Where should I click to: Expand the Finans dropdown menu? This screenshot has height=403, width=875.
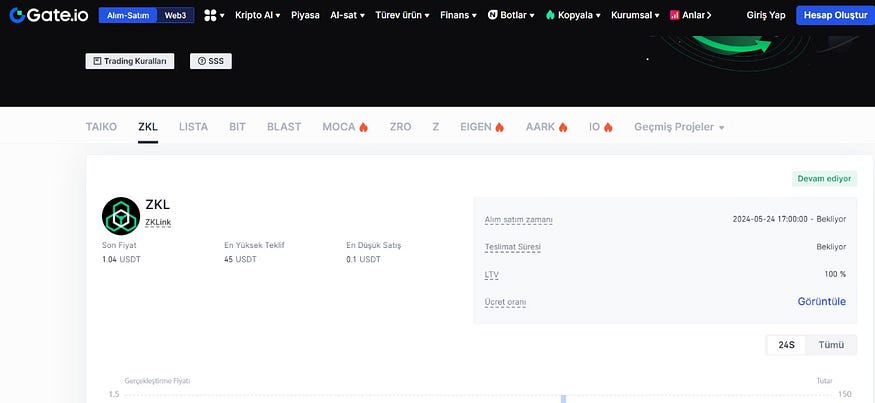point(458,15)
